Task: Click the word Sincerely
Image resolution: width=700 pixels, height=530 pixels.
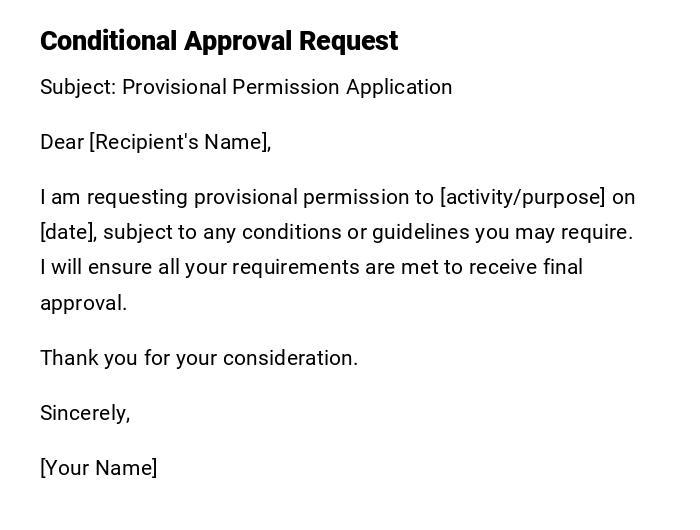Action: tap(84, 413)
